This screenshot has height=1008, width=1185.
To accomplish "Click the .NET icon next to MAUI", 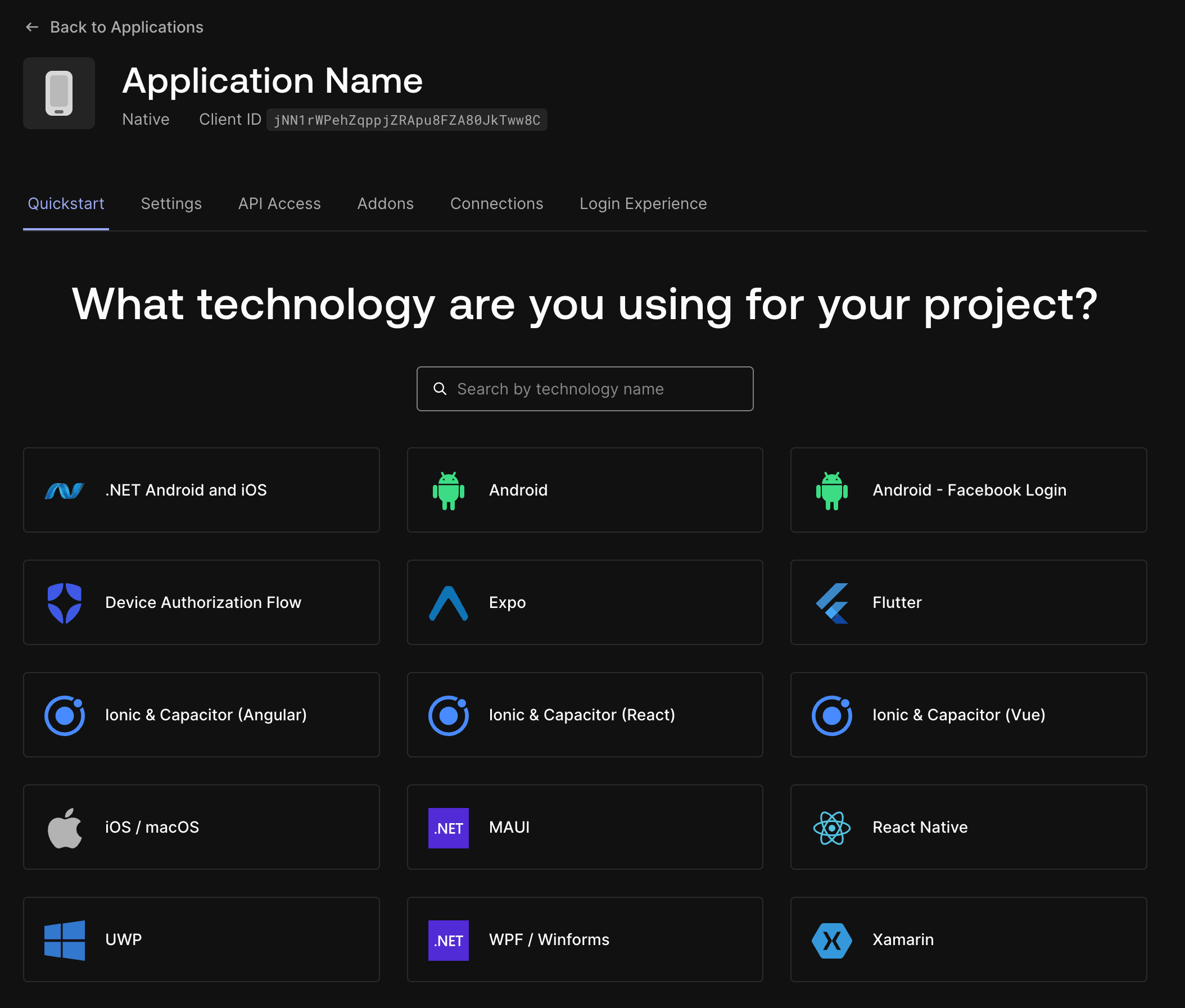I will tap(448, 828).
